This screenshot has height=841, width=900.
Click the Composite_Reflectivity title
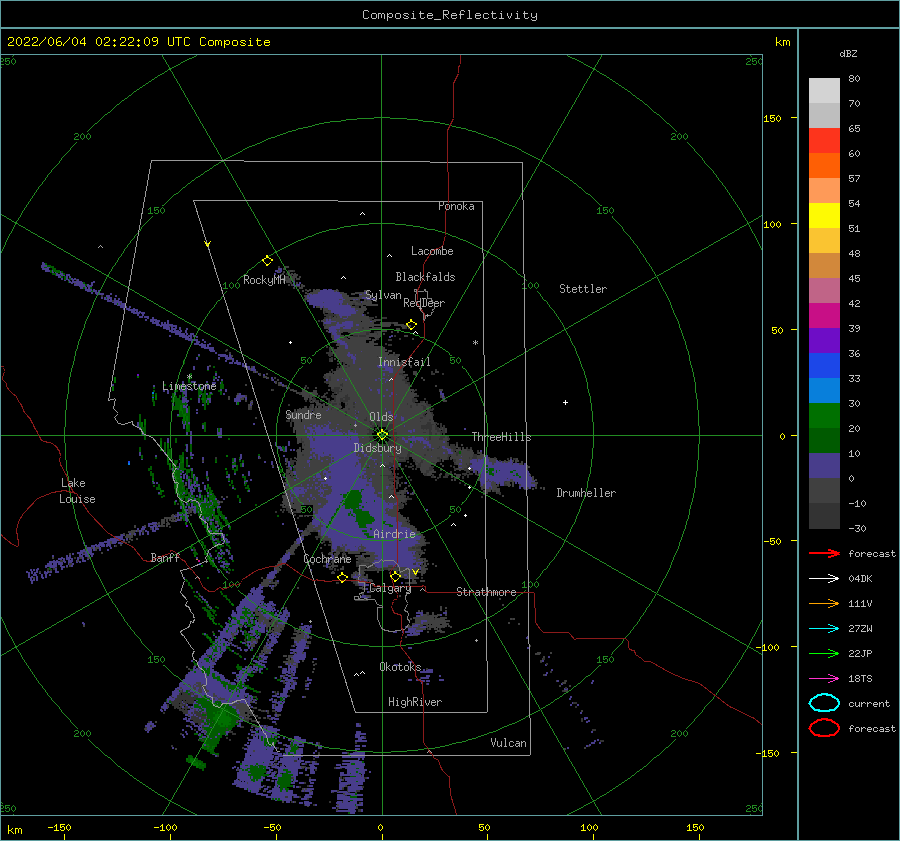[x=450, y=15]
